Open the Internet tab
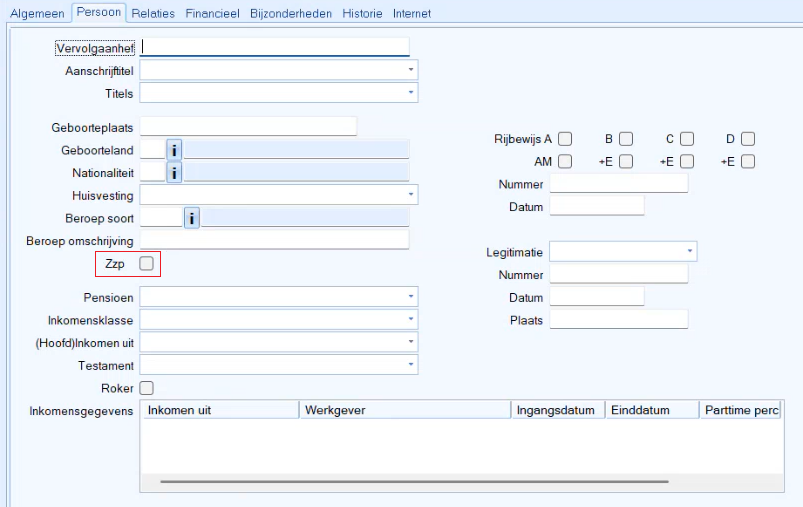The width and height of the screenshot is (803, 507). click(x=412, y=13)
